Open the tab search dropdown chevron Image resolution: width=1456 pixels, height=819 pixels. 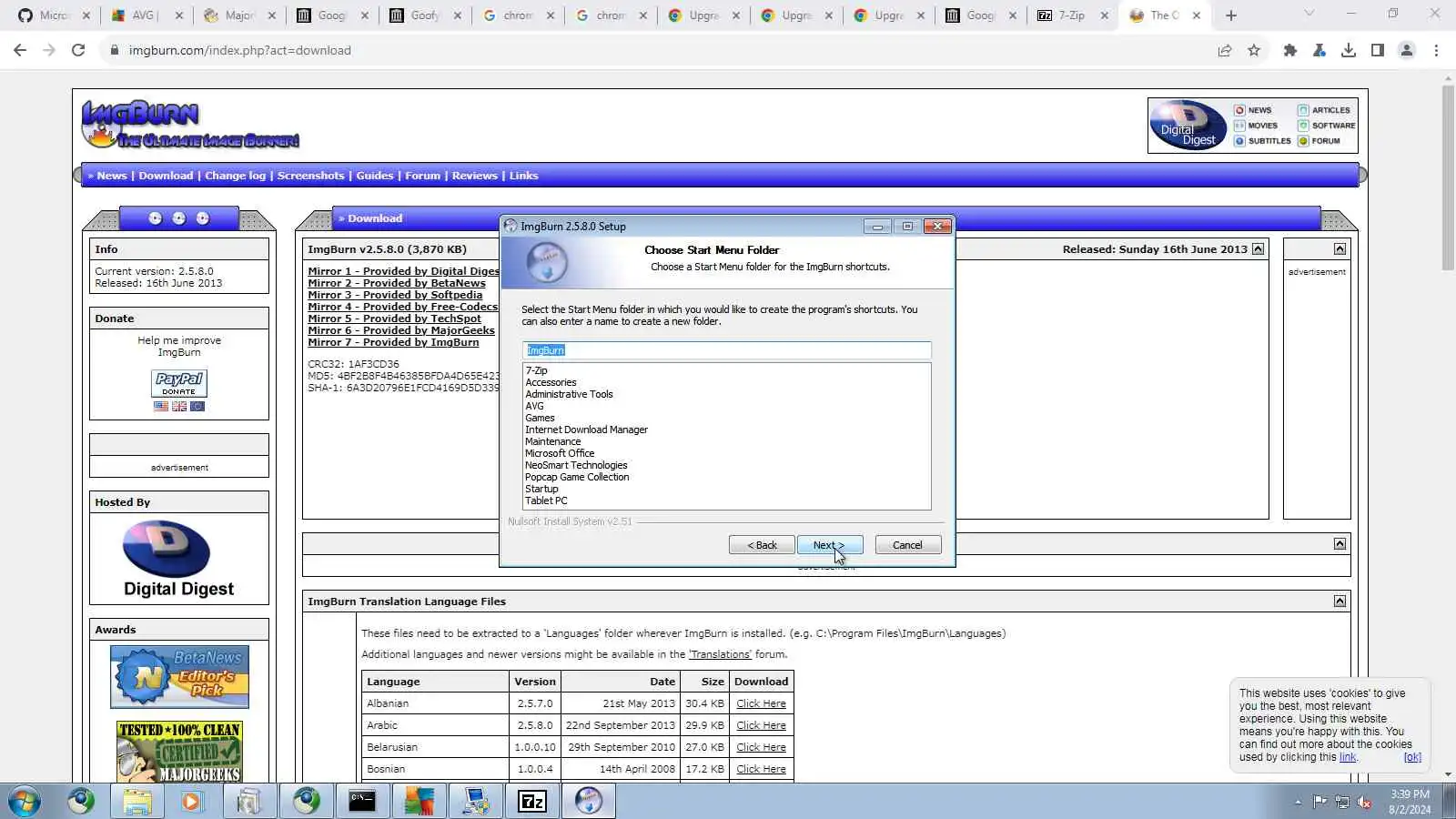(x=1309, y=14)
